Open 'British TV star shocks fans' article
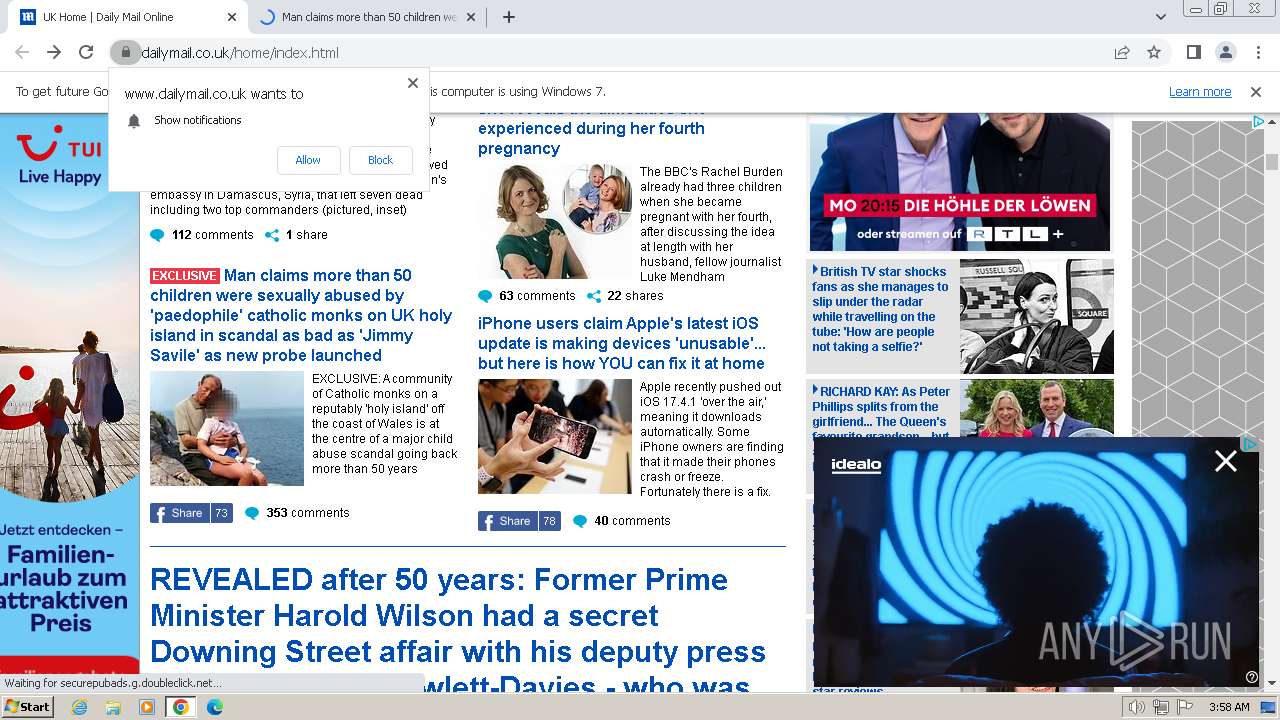The width and height of the screenshot is (1280, 720). [x=880, y=309]
